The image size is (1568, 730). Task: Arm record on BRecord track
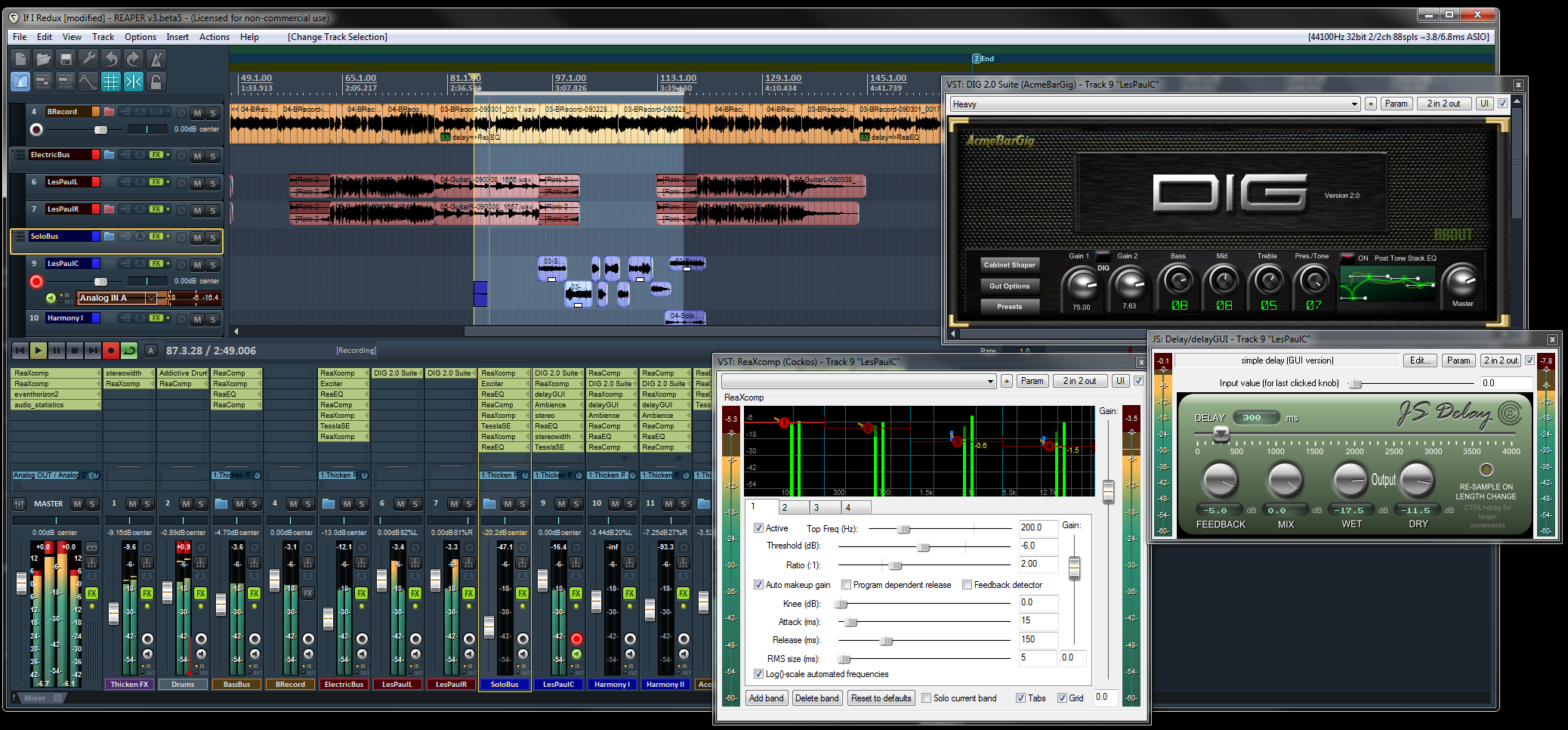tap(36, 130)
